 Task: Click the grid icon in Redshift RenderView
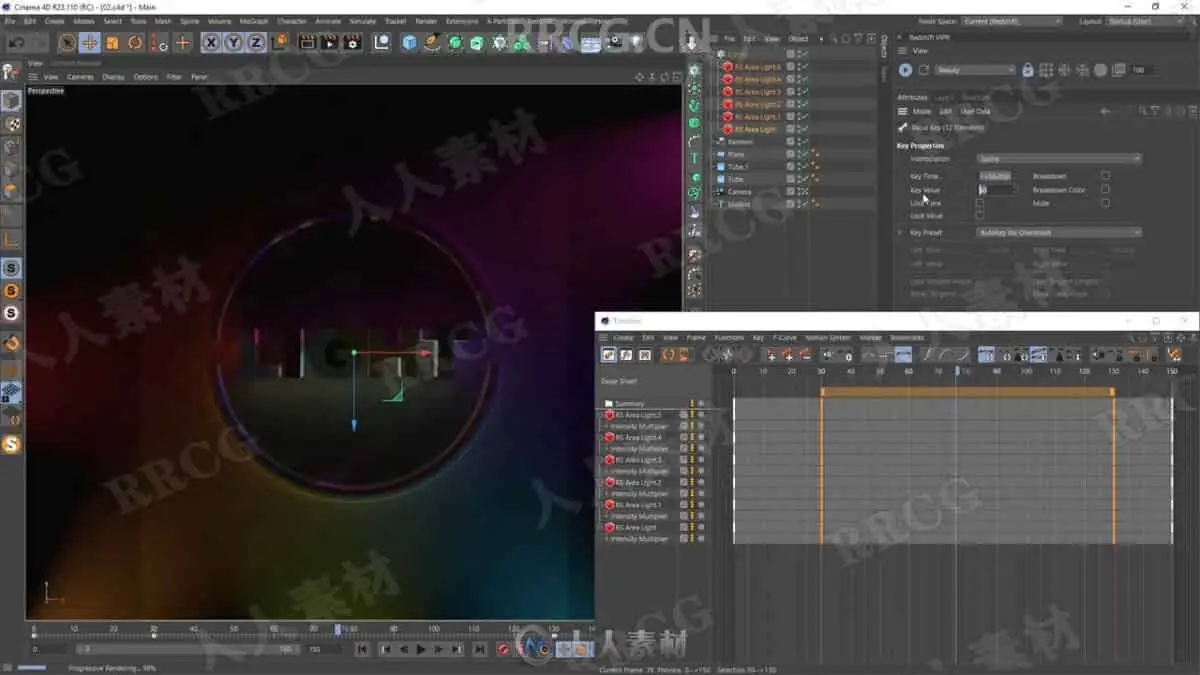[1046, 70]
